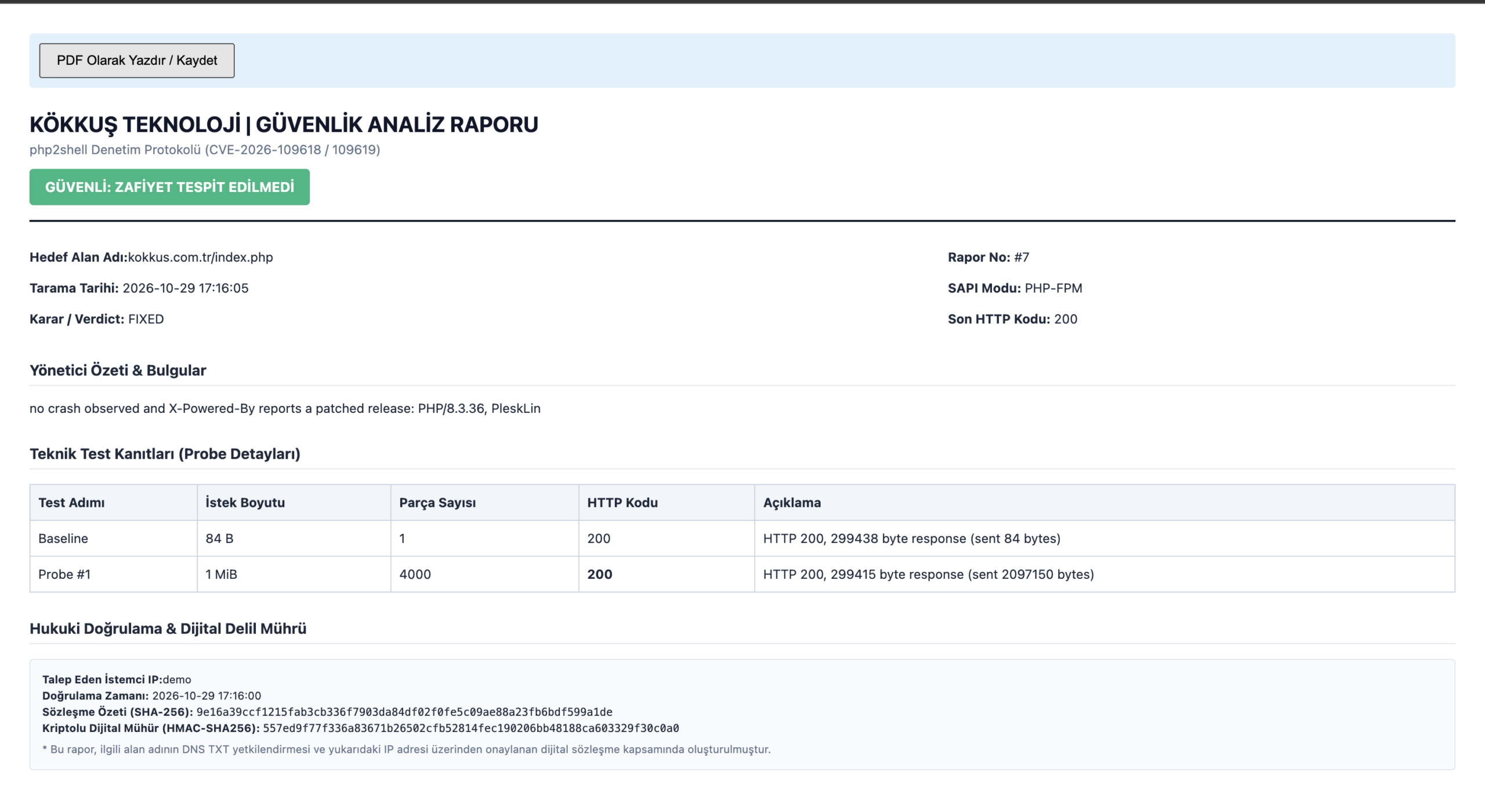Select the report title KÖKKUŞ TEKNOLOJİ | GÜVENLİK ANALİZ RAPORU

pos(284,124)
